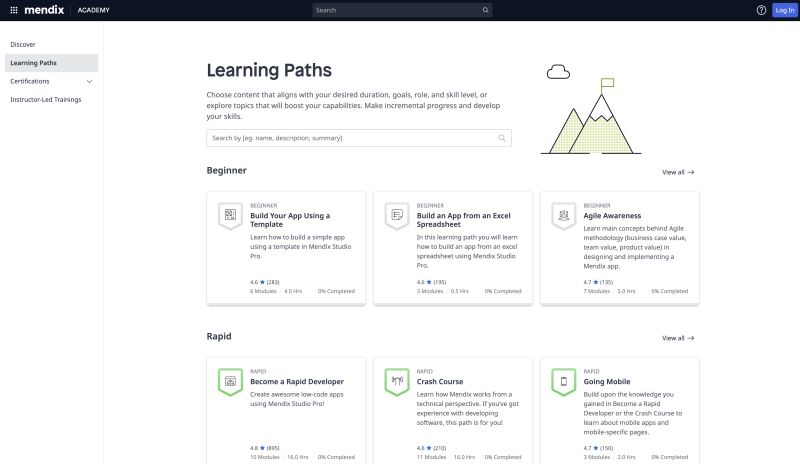800x464 pixels.
Task: Open Going Mobile title
Action: (x=607, y=382)
